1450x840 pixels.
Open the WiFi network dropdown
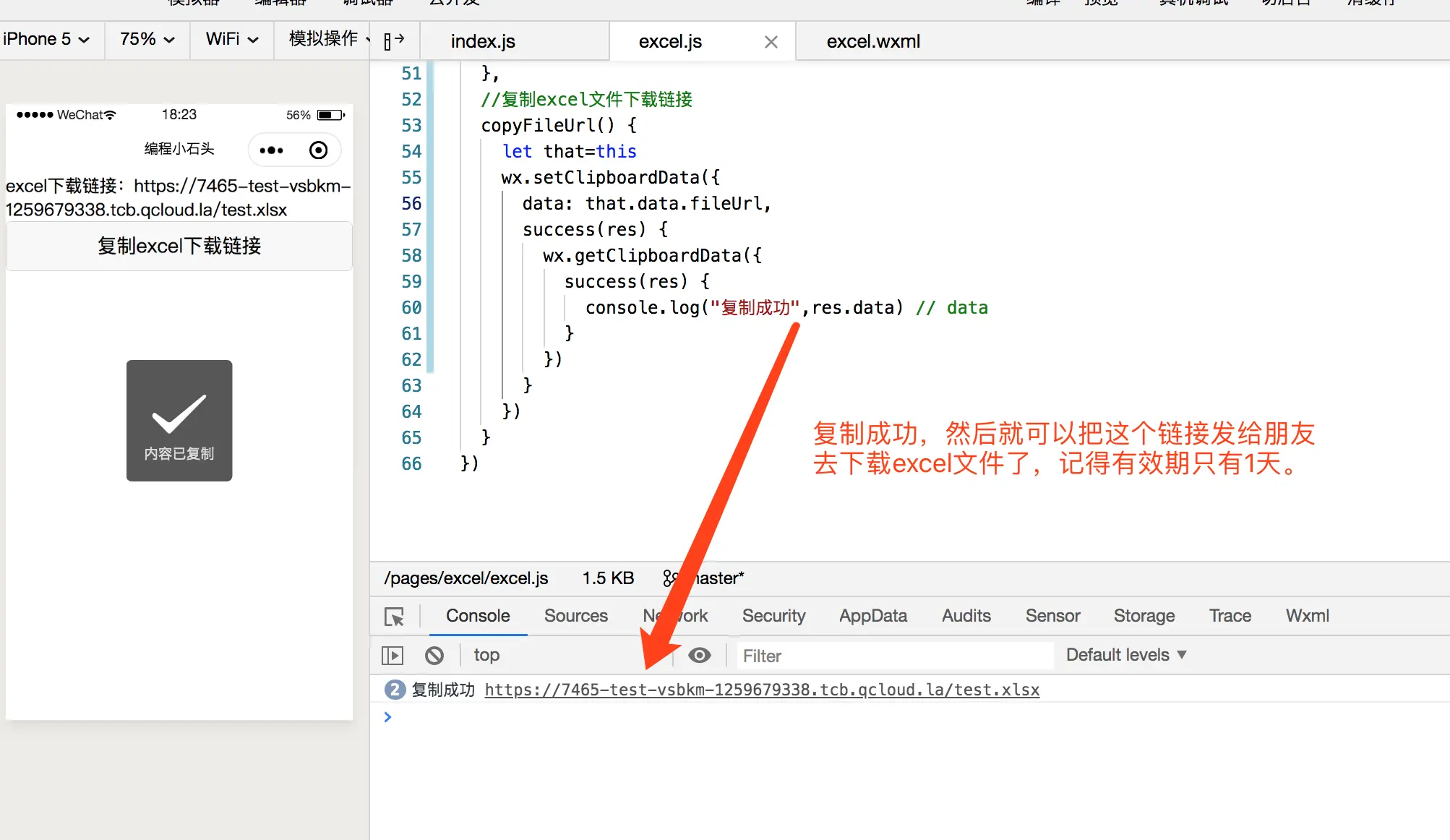[x=231, y=39]
